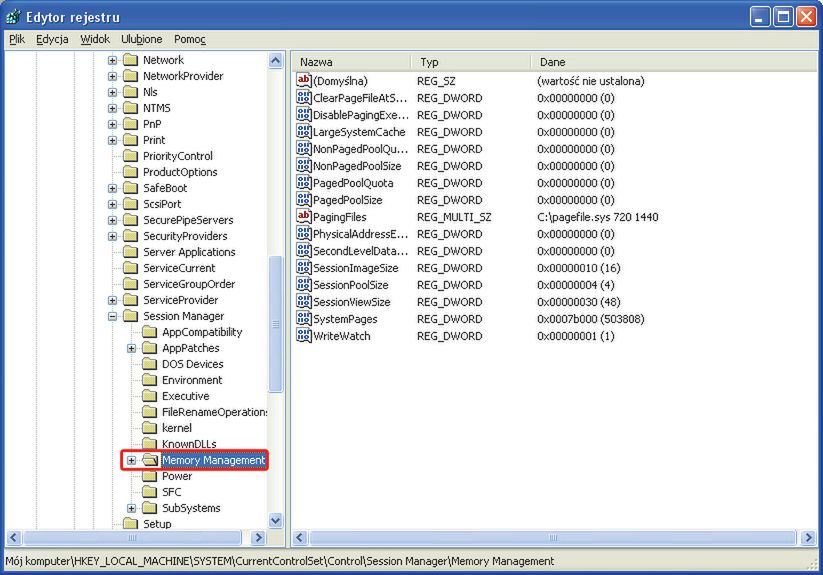The image size is (823, 575).
Task: Expand the NetworkProvider key
Action: click(112, 76)
